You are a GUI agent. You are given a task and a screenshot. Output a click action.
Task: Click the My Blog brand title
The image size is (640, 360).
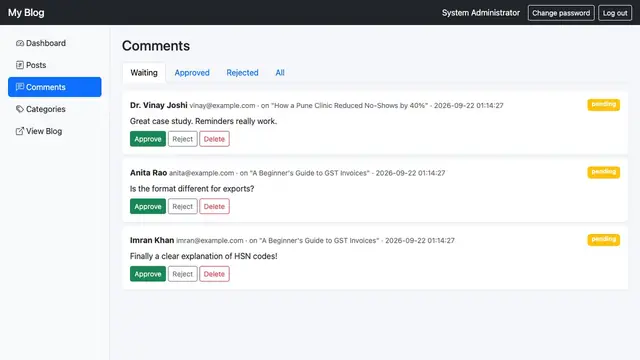26,13
